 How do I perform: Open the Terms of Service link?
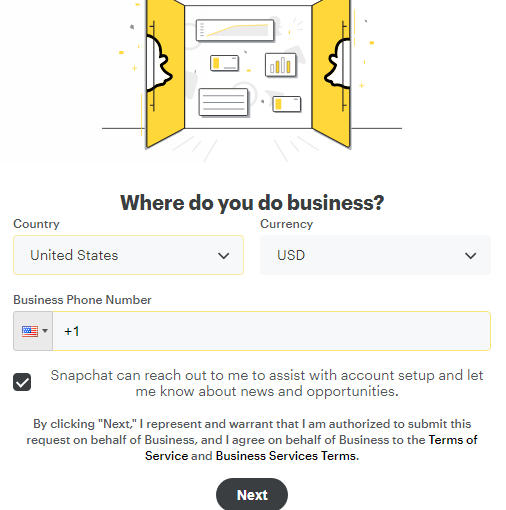(311, 448)
